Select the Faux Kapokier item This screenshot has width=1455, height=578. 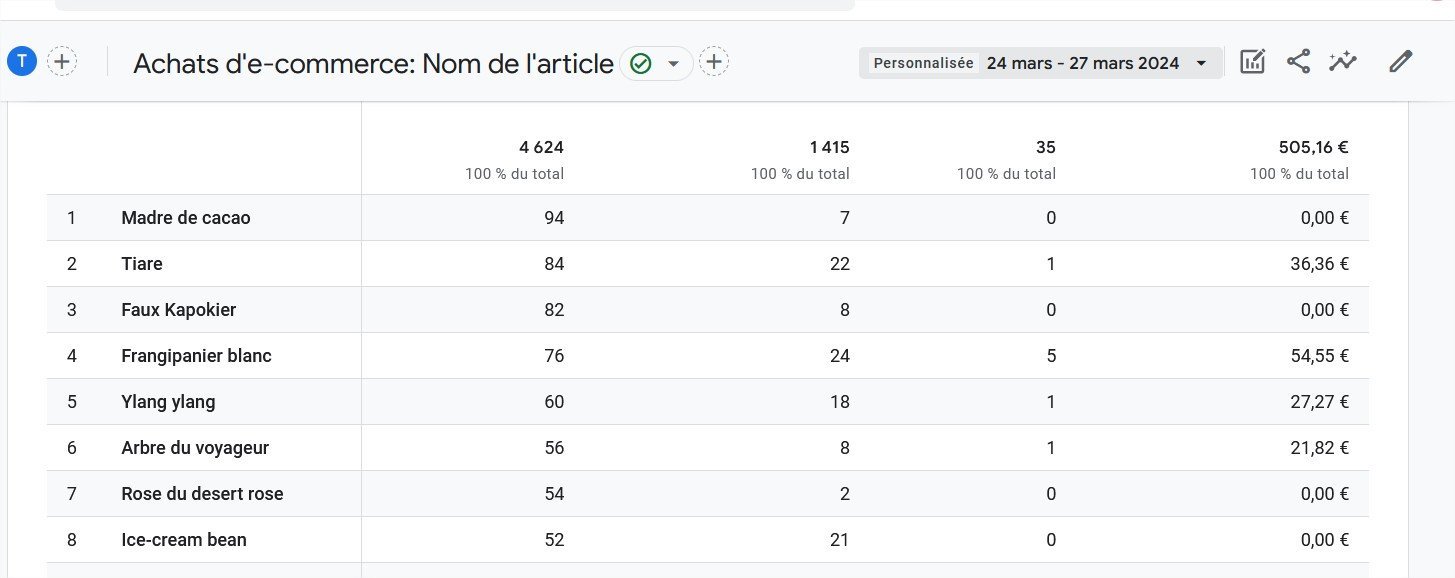point(179,310)
